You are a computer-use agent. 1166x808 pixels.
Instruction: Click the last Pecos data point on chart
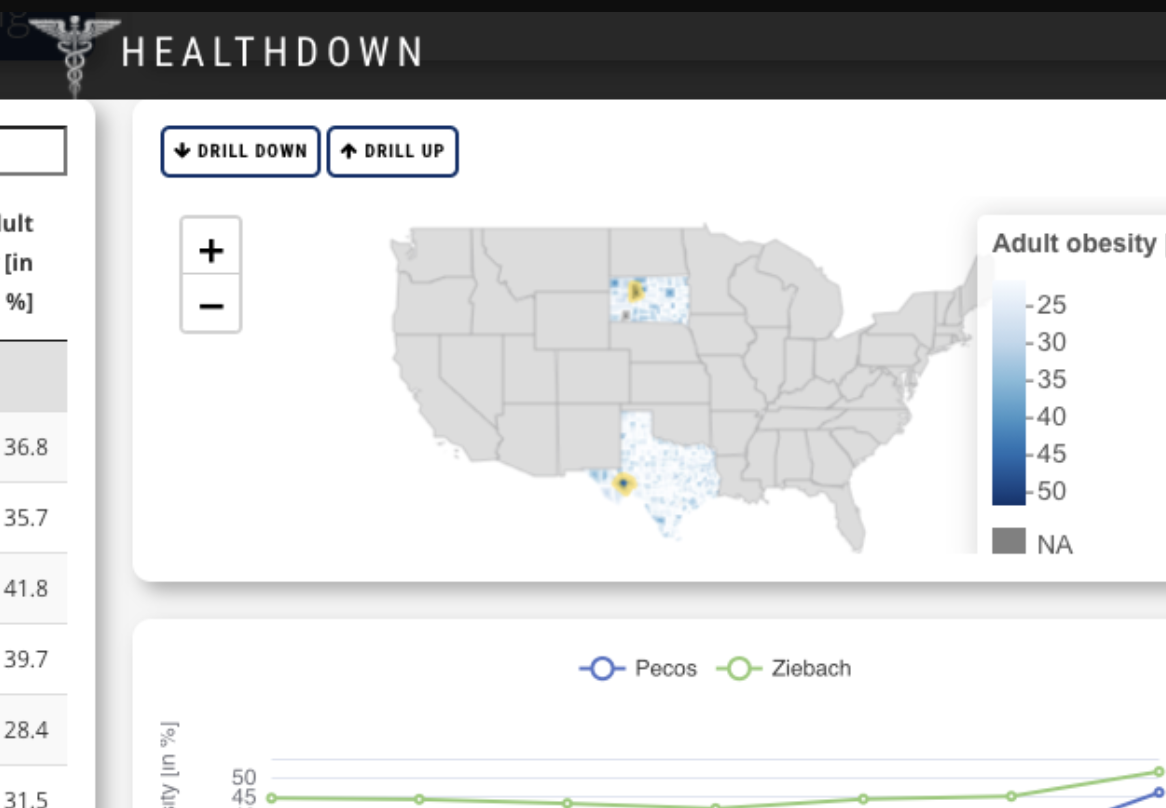(1159, 792)
